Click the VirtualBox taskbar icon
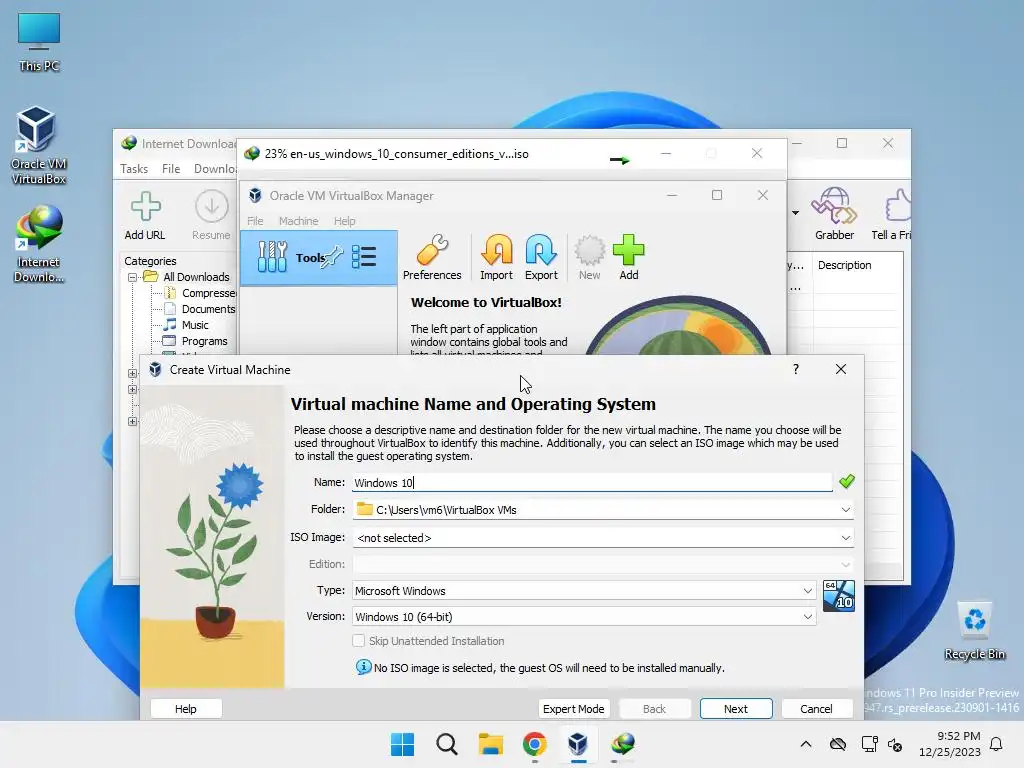Image resolution: width=1024 pixels, height=768 pixels. [x=578, y=744]
